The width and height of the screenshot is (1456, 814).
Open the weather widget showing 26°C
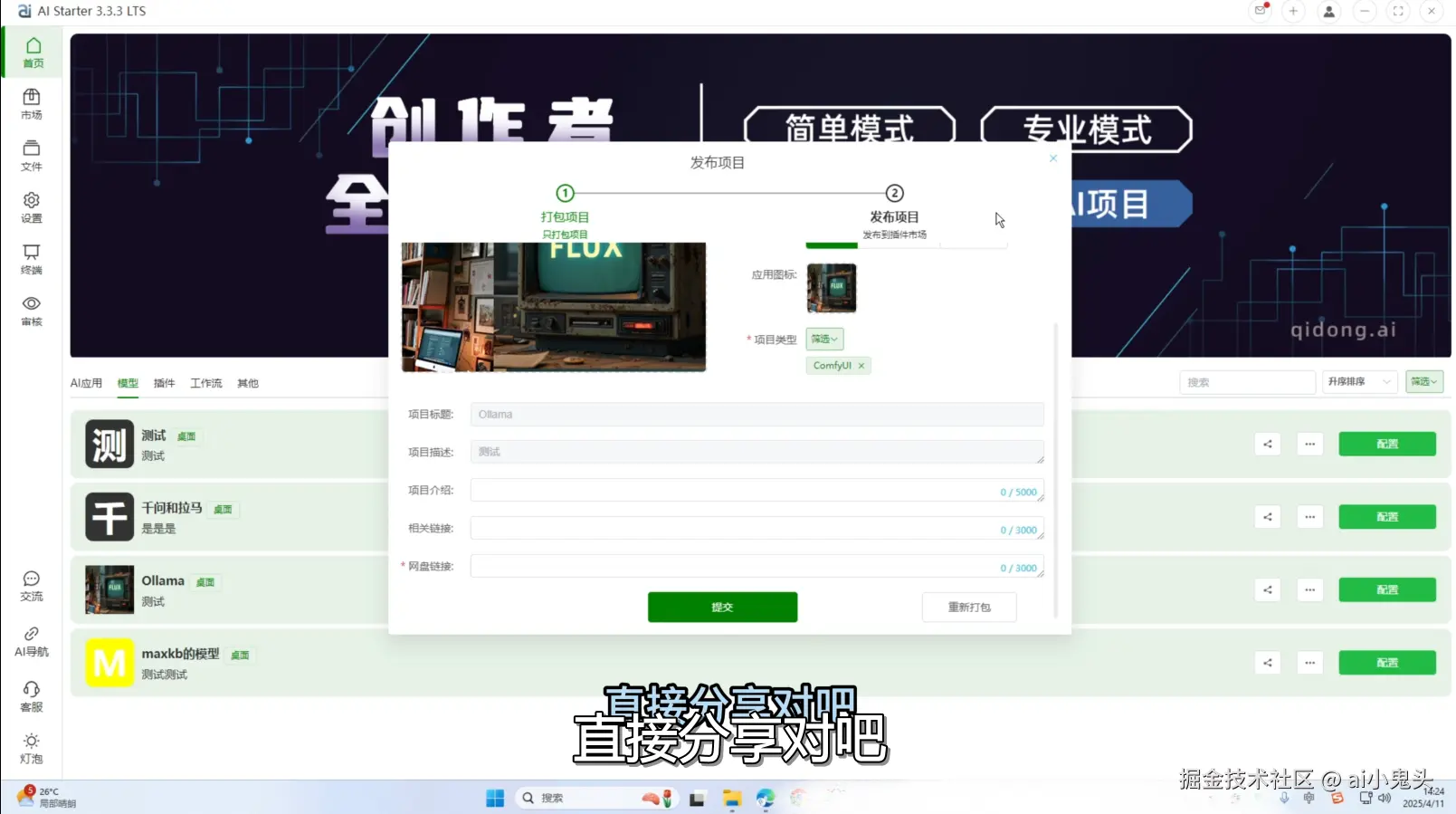click(47, 797)
